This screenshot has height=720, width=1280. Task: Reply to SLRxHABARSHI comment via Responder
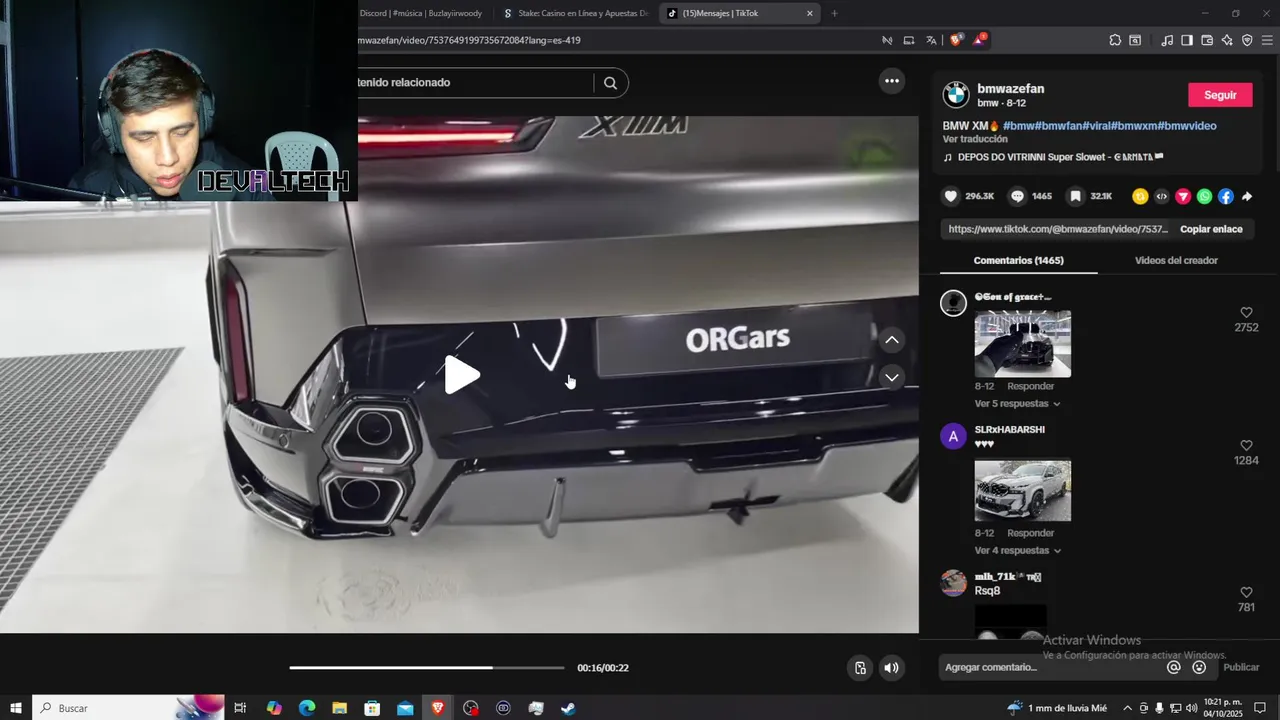[x=1030, y=533]
